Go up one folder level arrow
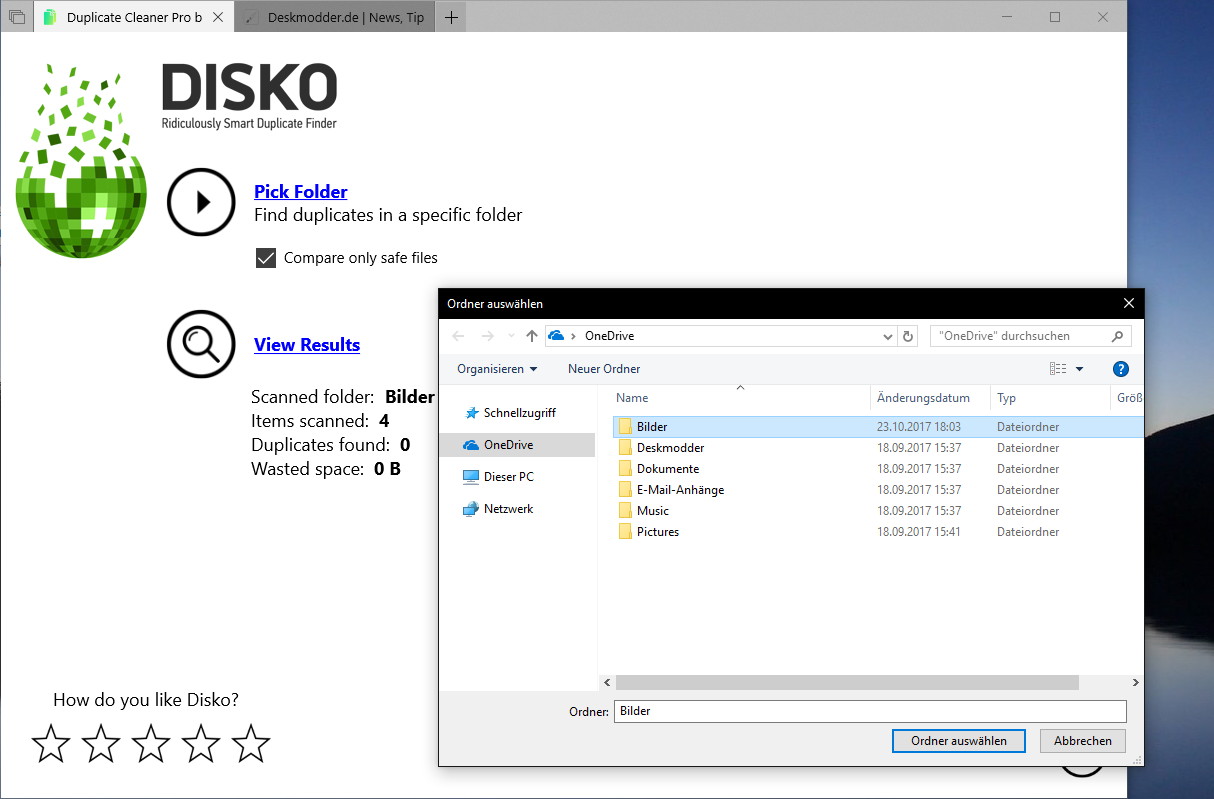The width and height of the screenshot is (1214, 799). [x=532, y=336]
